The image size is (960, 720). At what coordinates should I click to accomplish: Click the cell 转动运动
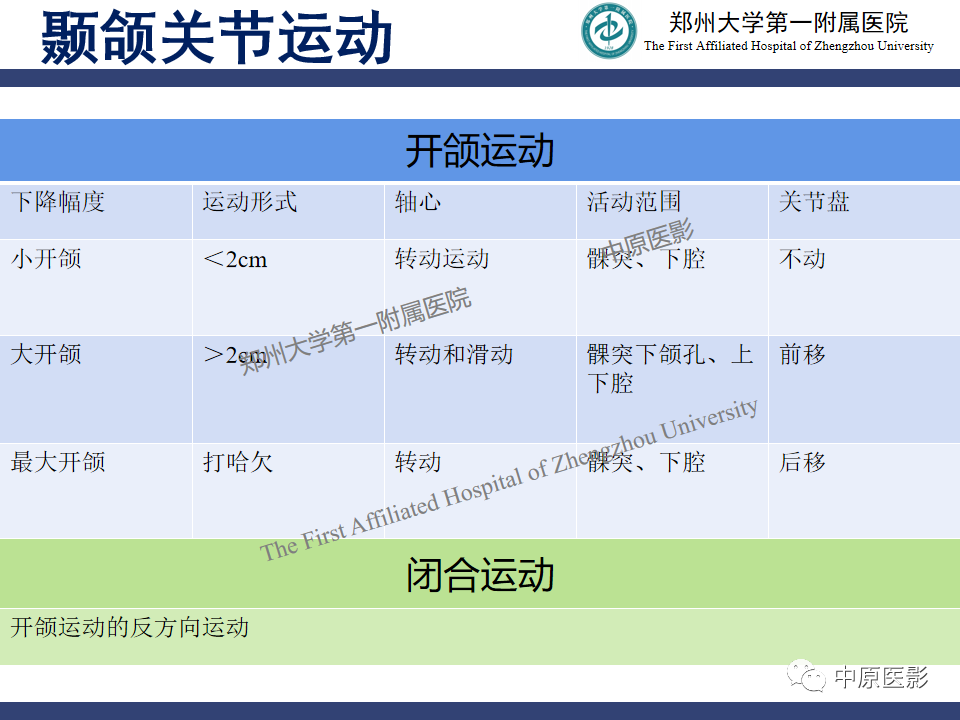pos(442,259)
